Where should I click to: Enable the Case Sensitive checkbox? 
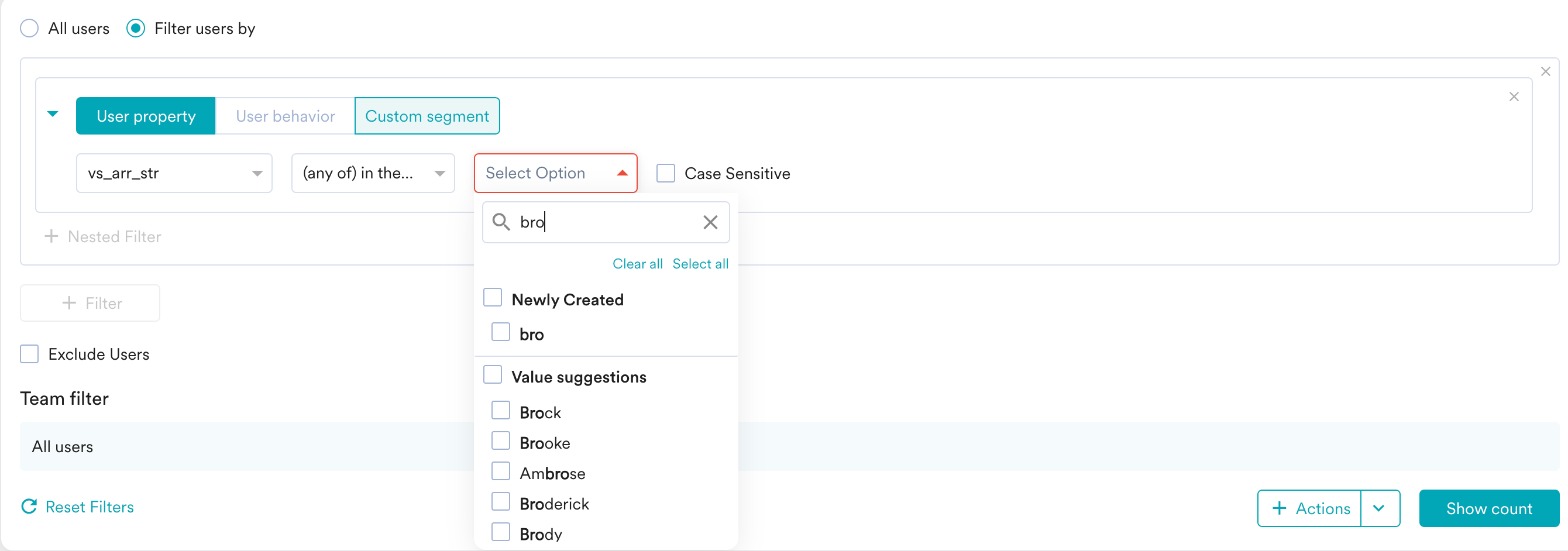(665, 174)
